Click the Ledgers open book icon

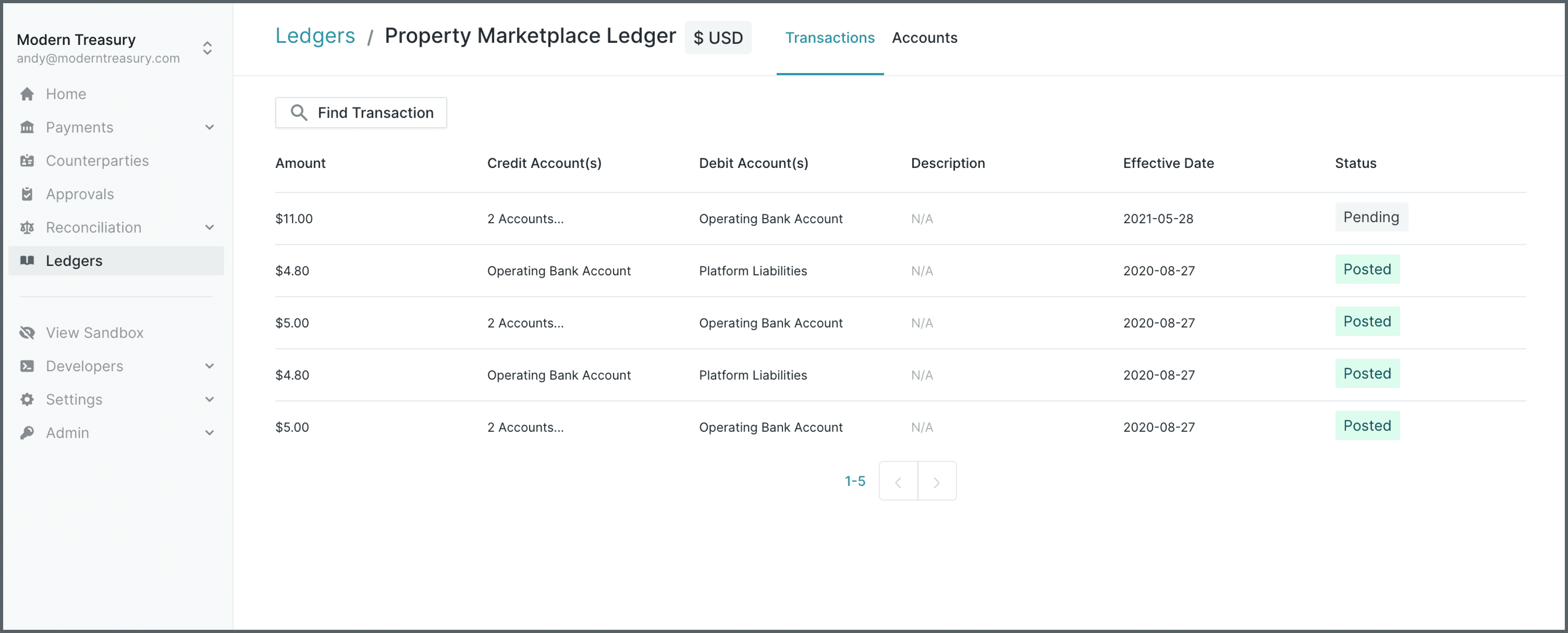(27, 261)
